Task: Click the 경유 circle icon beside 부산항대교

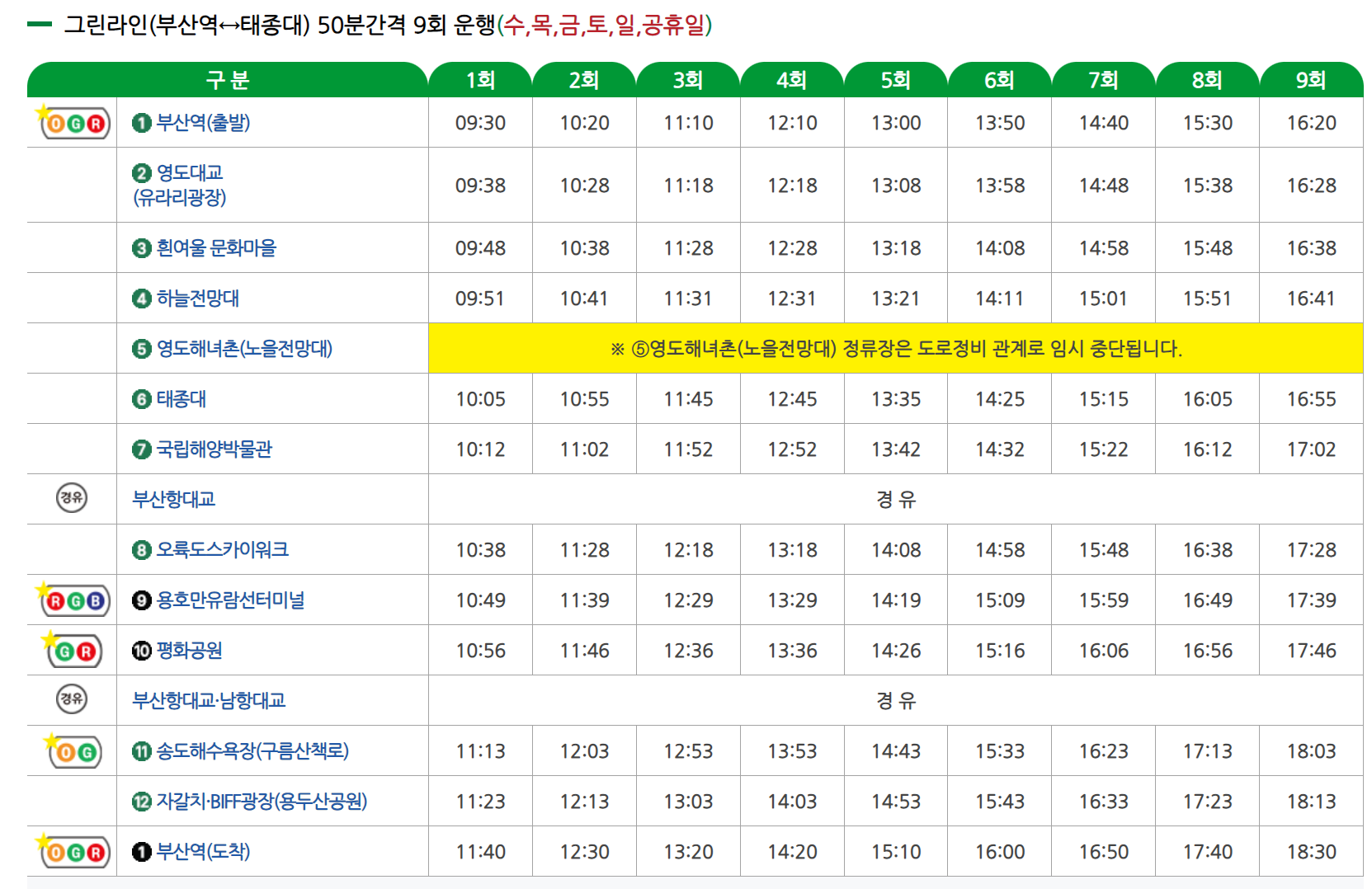Action: (72, 497)
